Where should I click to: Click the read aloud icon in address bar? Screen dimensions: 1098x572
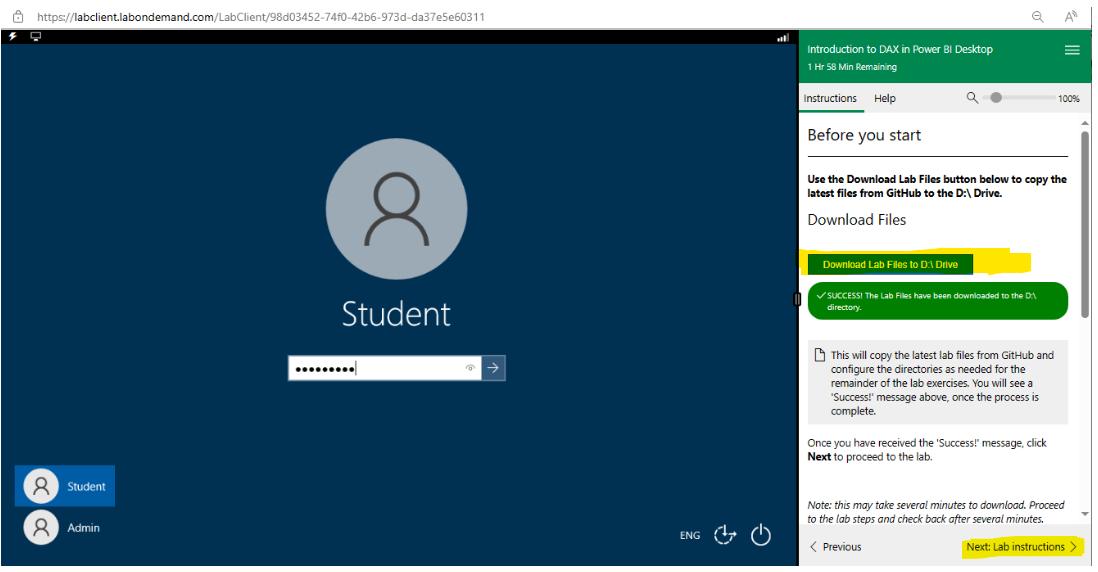[x=1071, y=17]
